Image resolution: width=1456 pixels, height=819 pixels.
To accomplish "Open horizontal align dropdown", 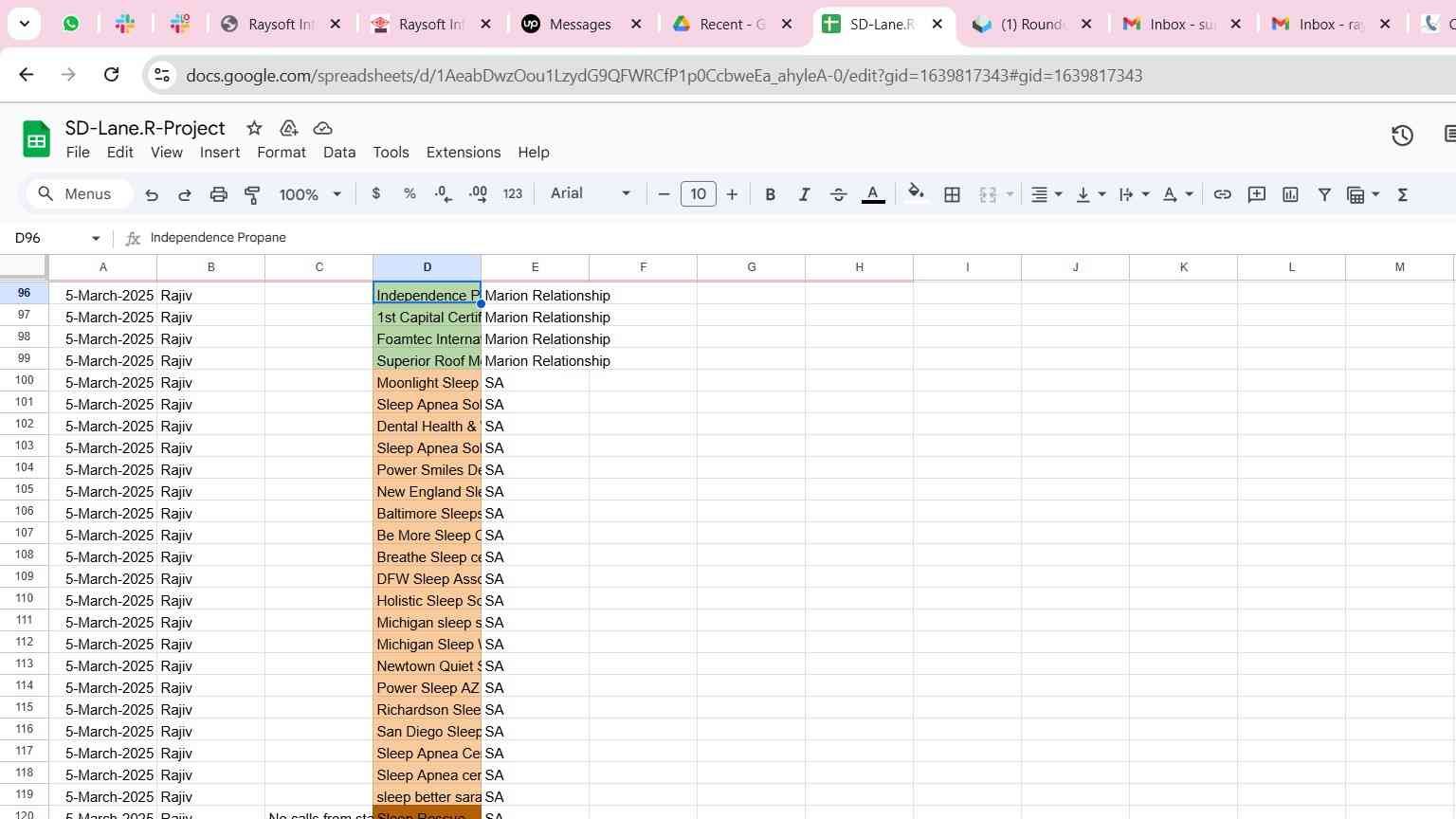I will pos(1046,194).
